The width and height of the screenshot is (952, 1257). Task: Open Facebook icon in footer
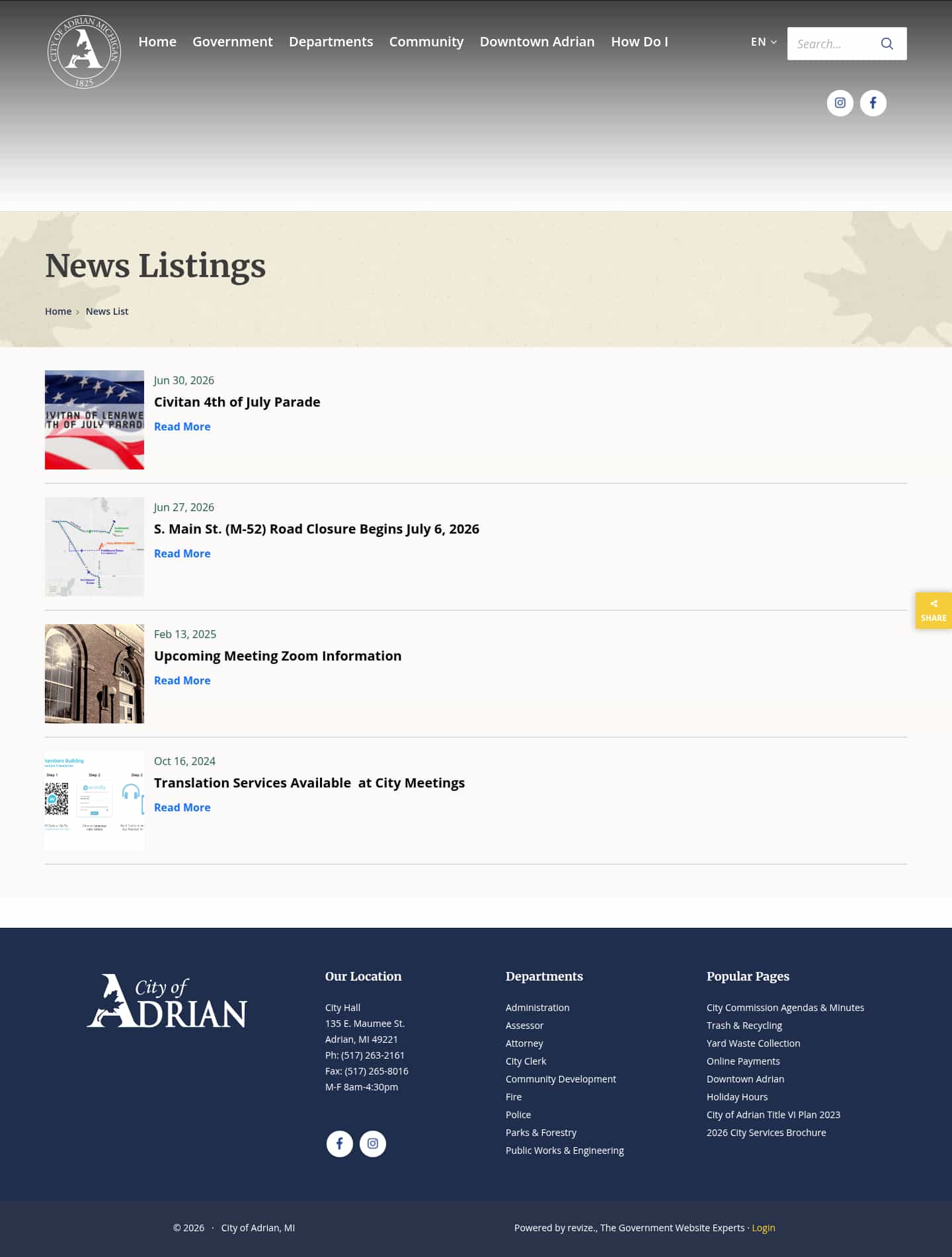(339, 1144)
